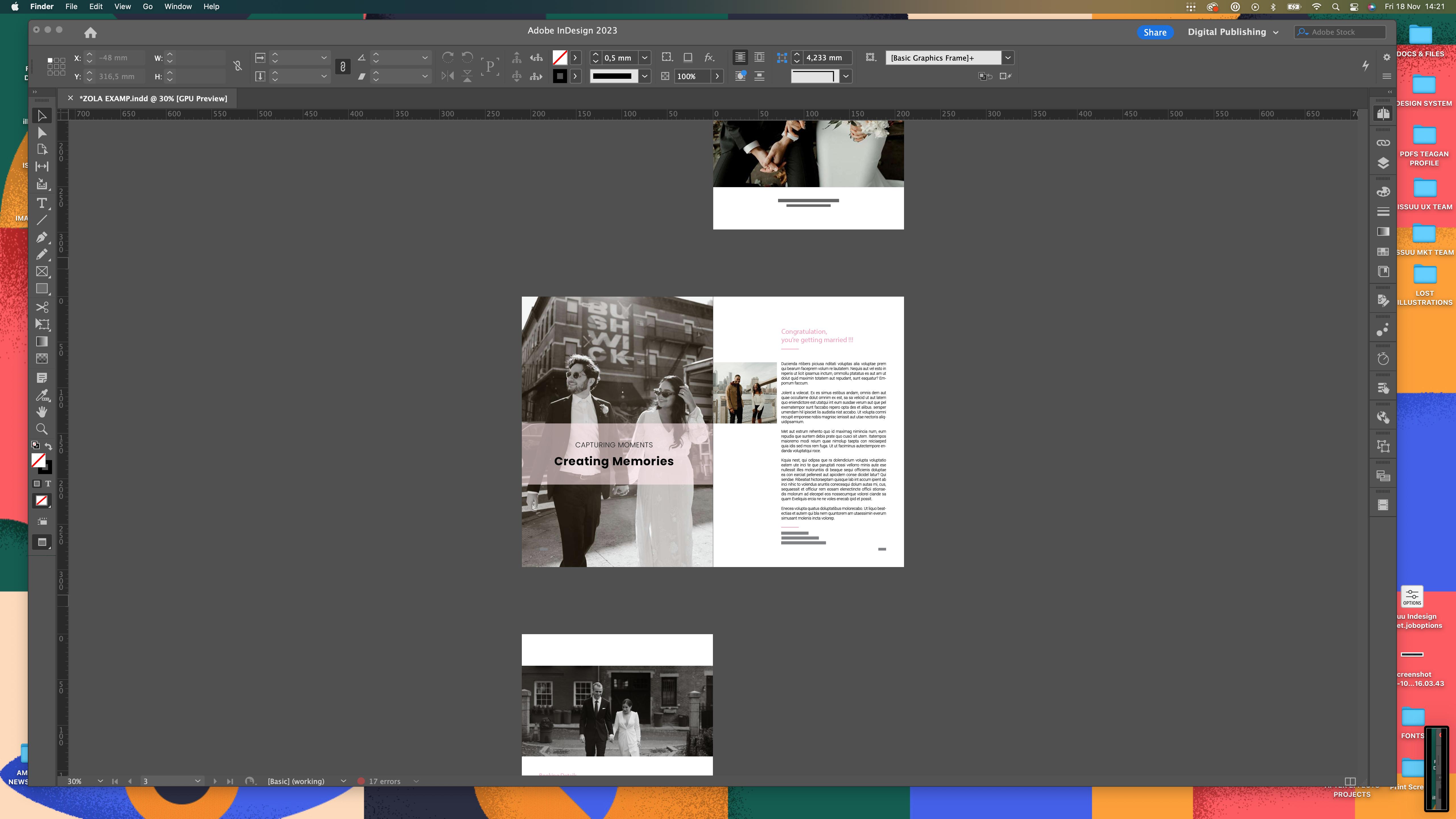Expand the Digital Publishing workspace dropdown
This screenshot has width=1456, height=819.
click(1276, 32)
